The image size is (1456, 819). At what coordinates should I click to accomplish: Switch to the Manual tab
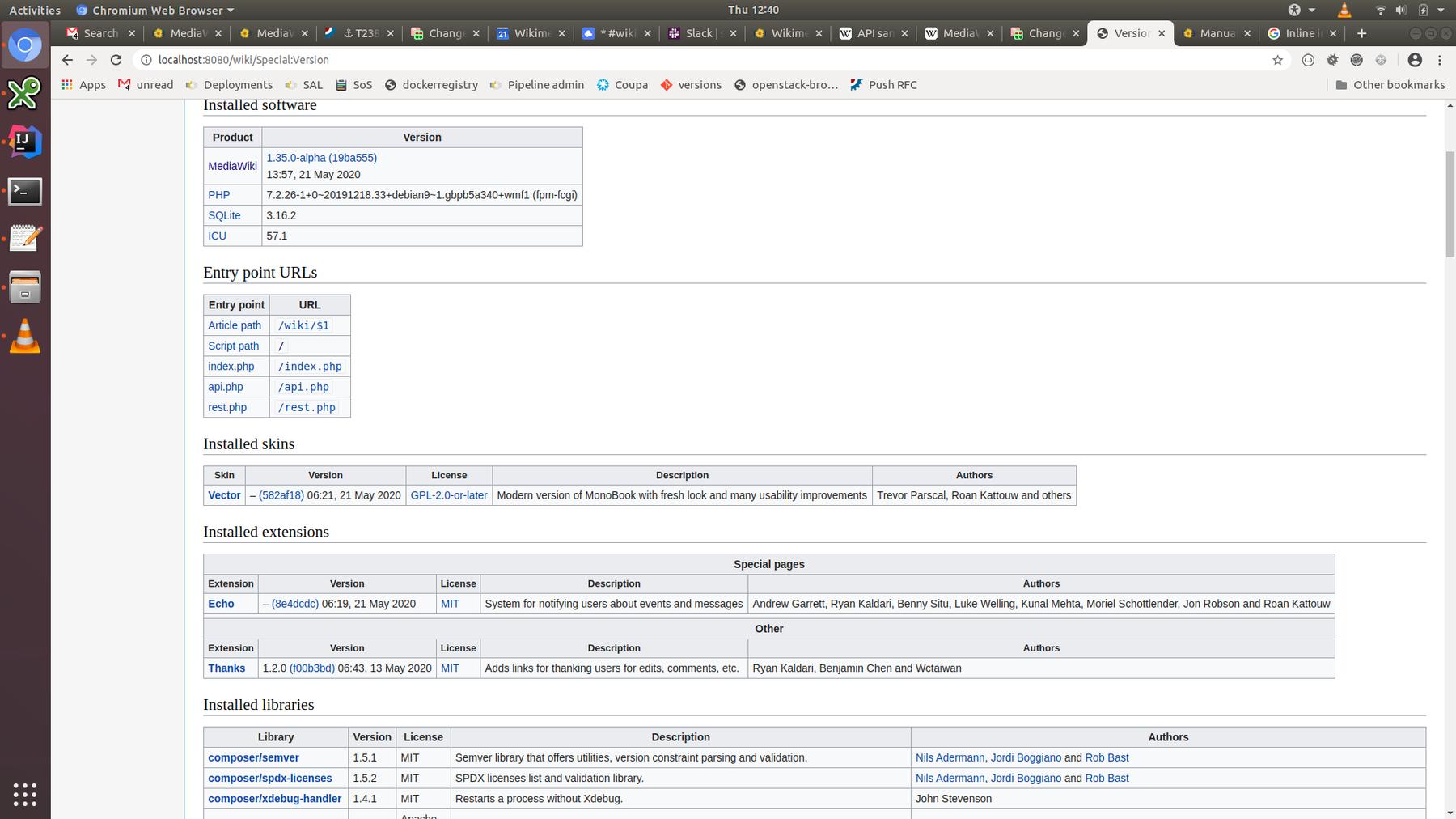pyautogui.click(x=1216, y=33)
